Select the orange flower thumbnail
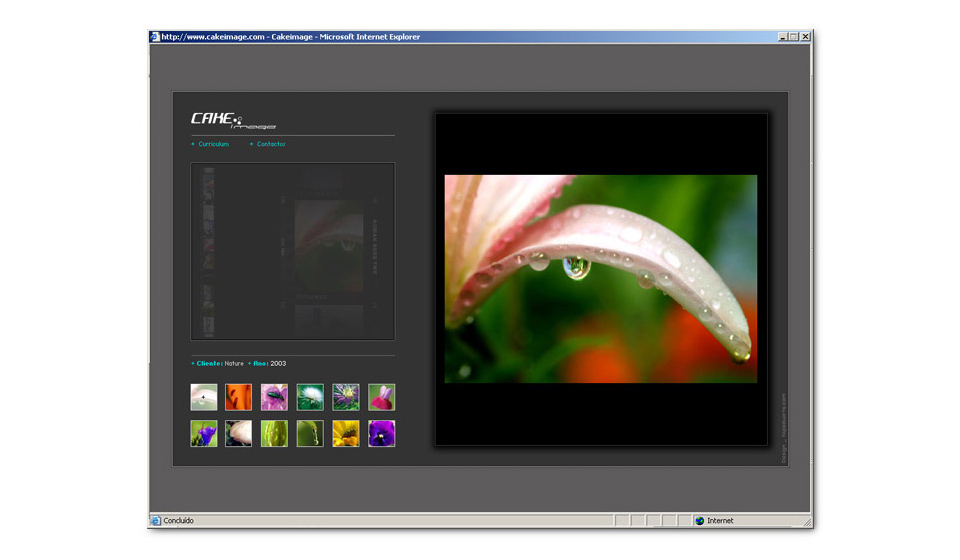This screenshot has height=560, width=960. (239, 397)
